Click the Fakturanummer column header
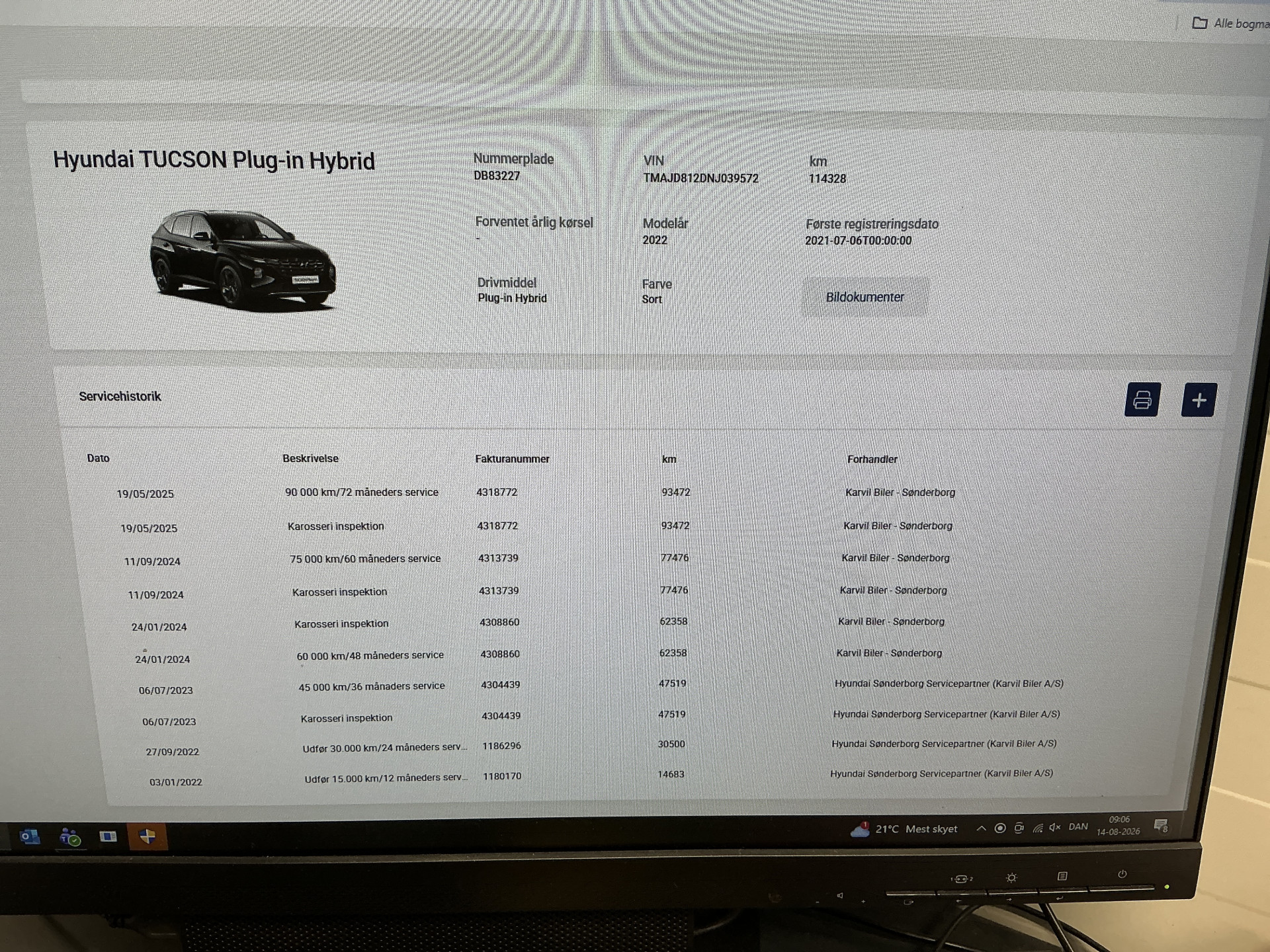This screenshot has height=952, width=1270. (512, 459)
